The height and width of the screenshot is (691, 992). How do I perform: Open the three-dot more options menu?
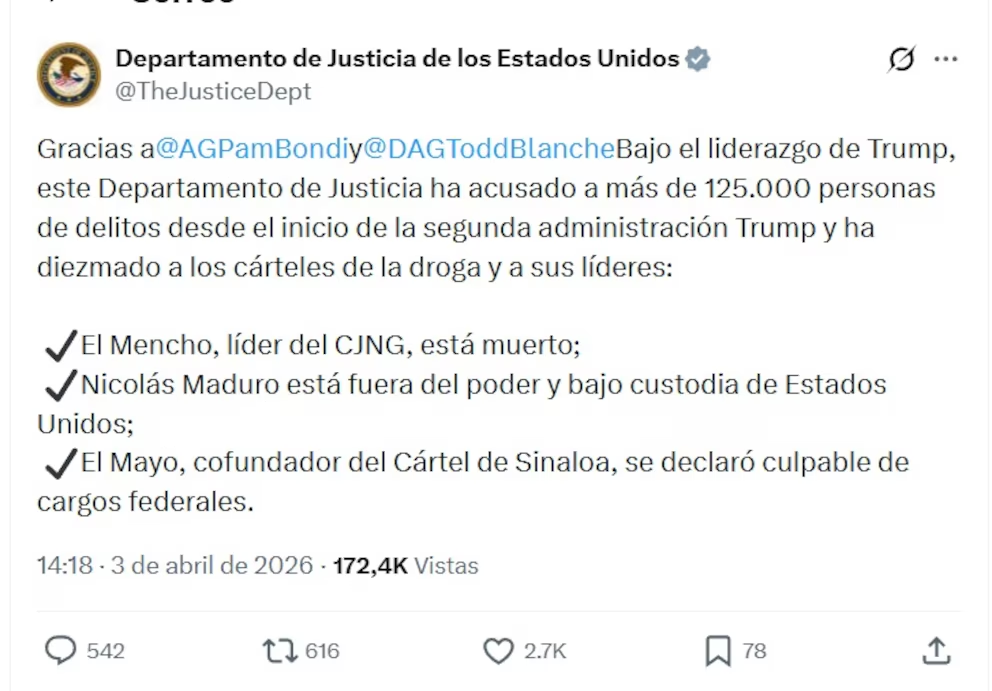[945, 60]
